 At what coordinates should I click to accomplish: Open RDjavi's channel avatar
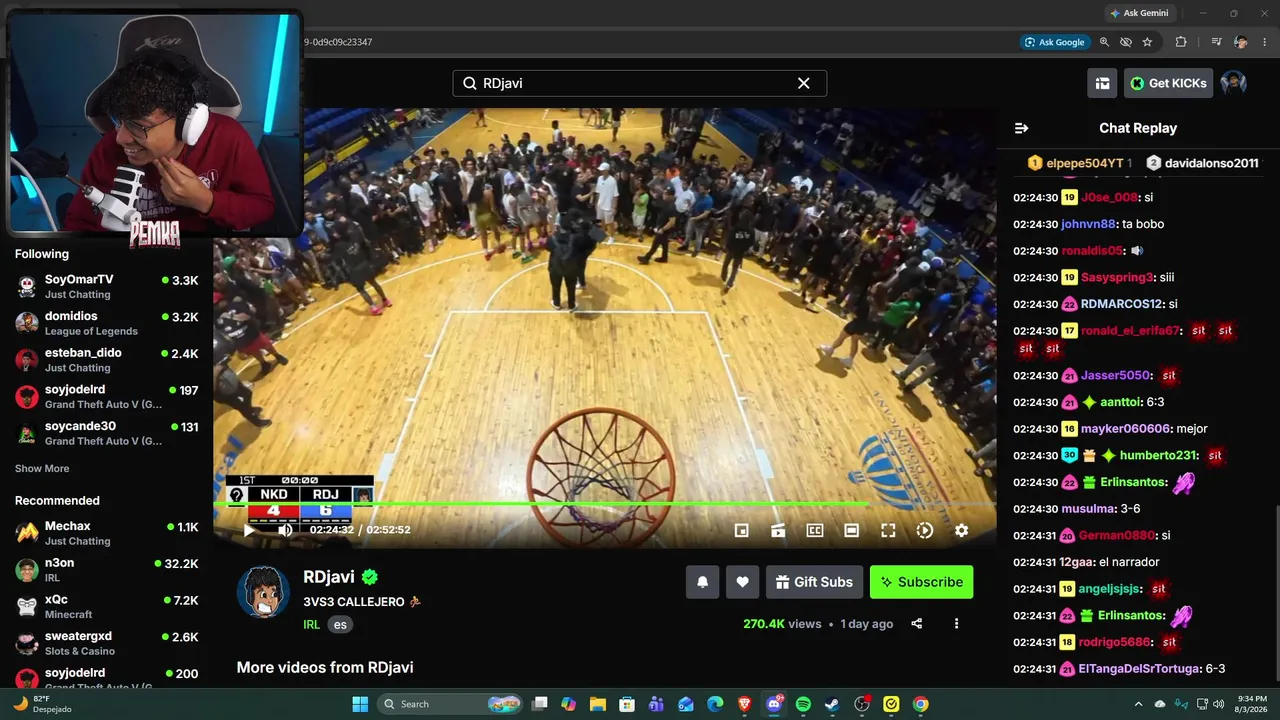pos(263,591)
